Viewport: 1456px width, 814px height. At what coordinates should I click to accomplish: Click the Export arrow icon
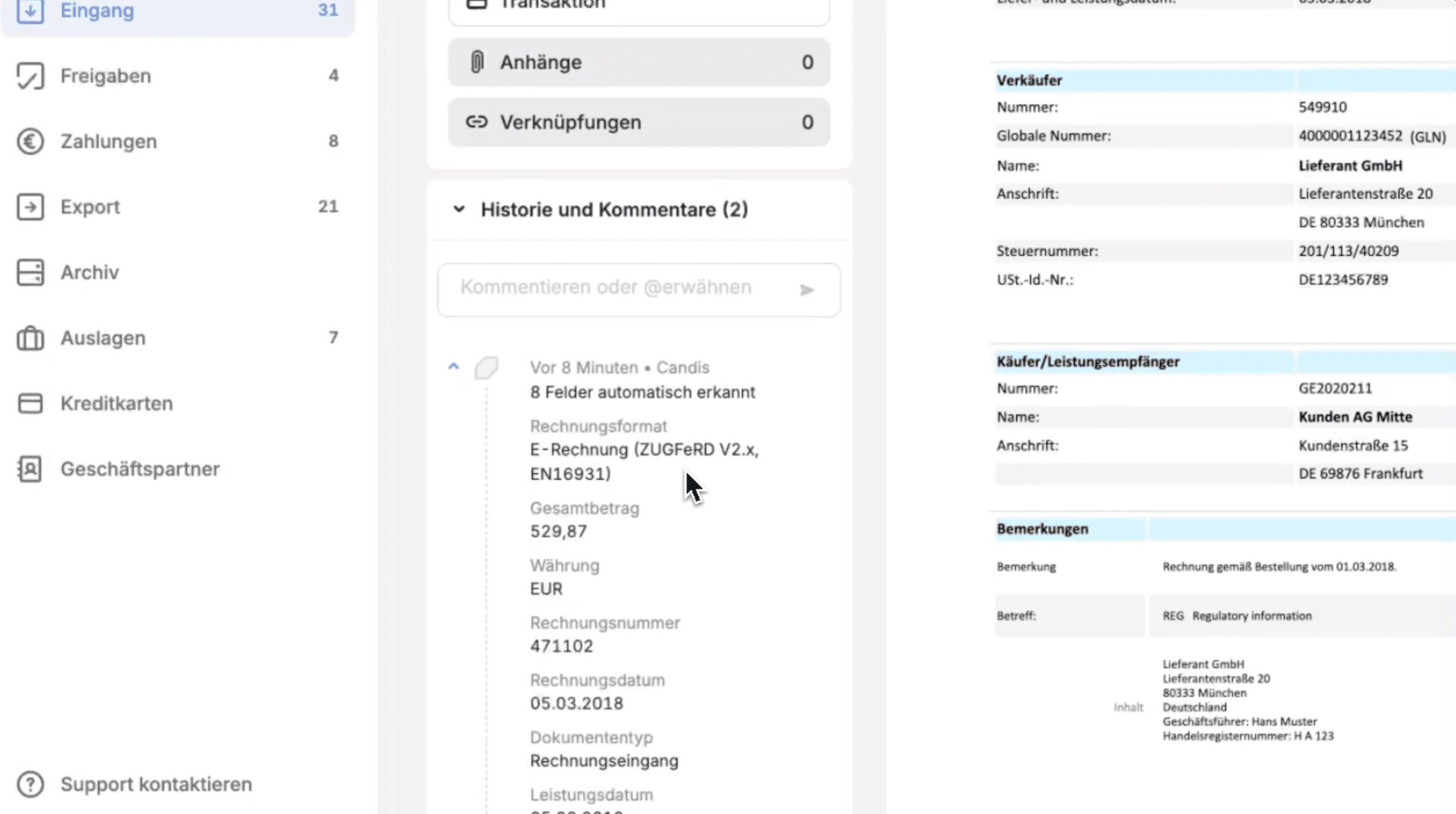point(30,207)
